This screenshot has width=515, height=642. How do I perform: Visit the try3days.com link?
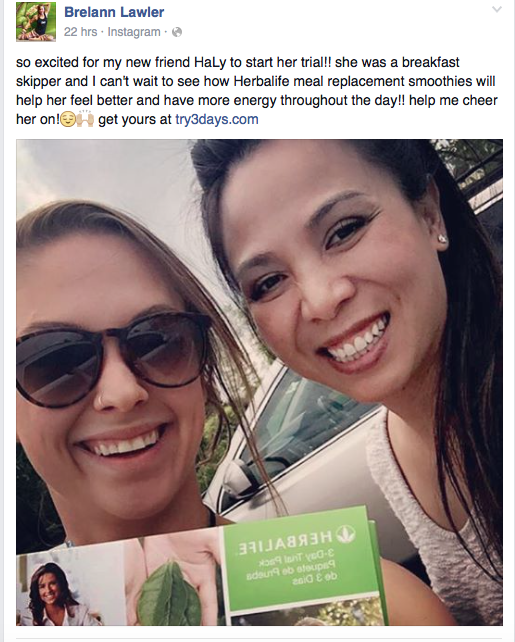[217, 119]
